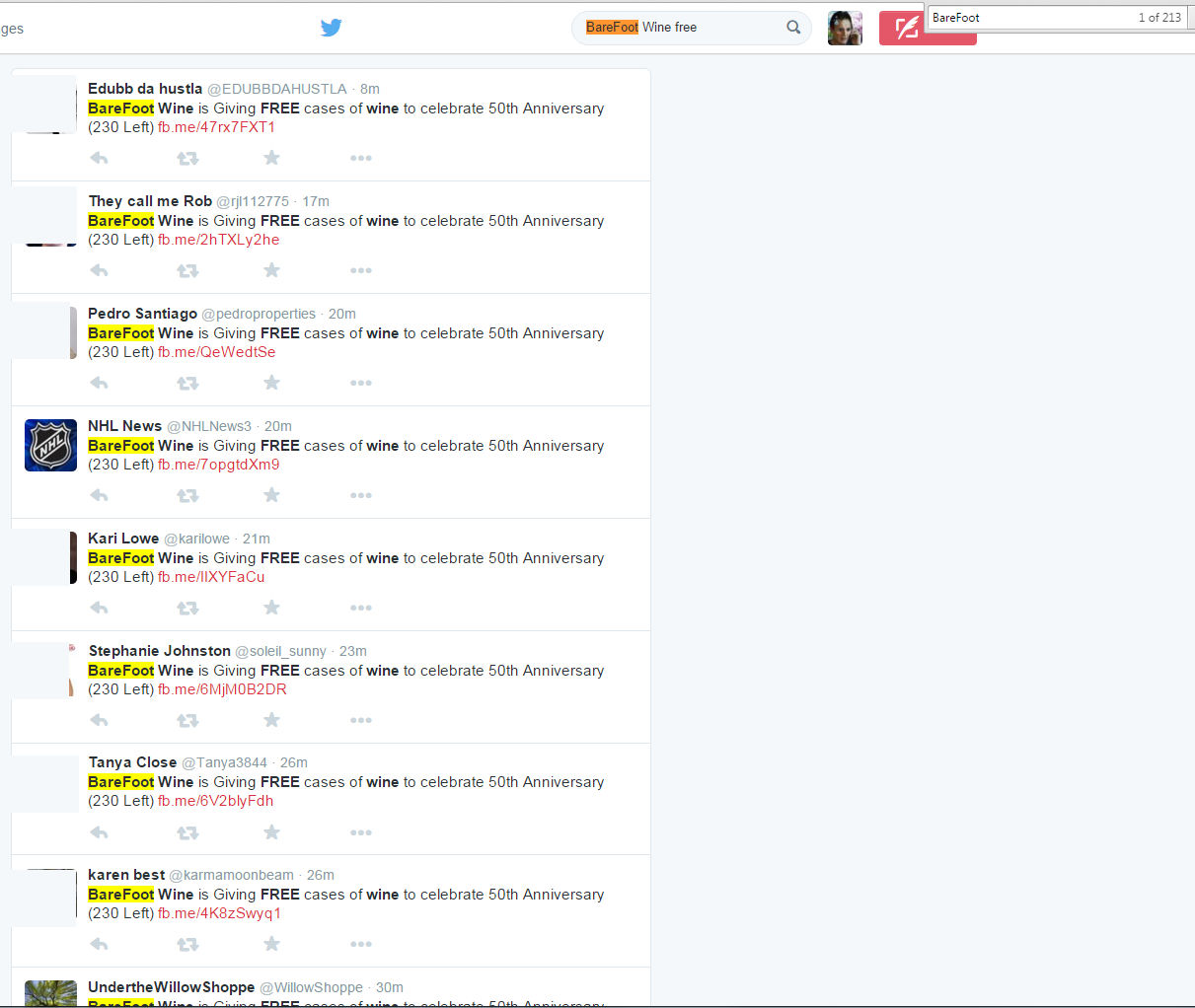Retweet Kari Lowe's tweet
The image size is (1195, 1008).
[187, 608]
